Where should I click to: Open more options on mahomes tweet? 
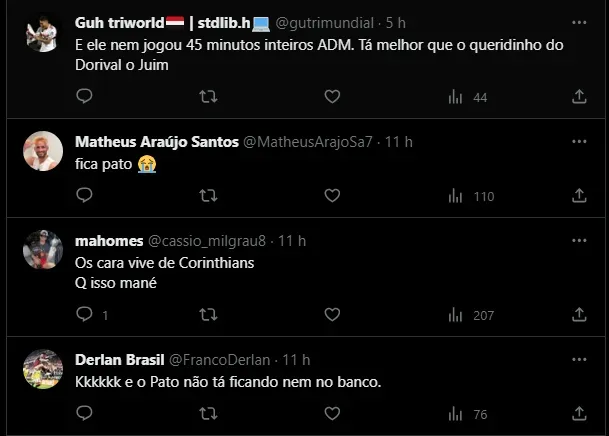579,241
